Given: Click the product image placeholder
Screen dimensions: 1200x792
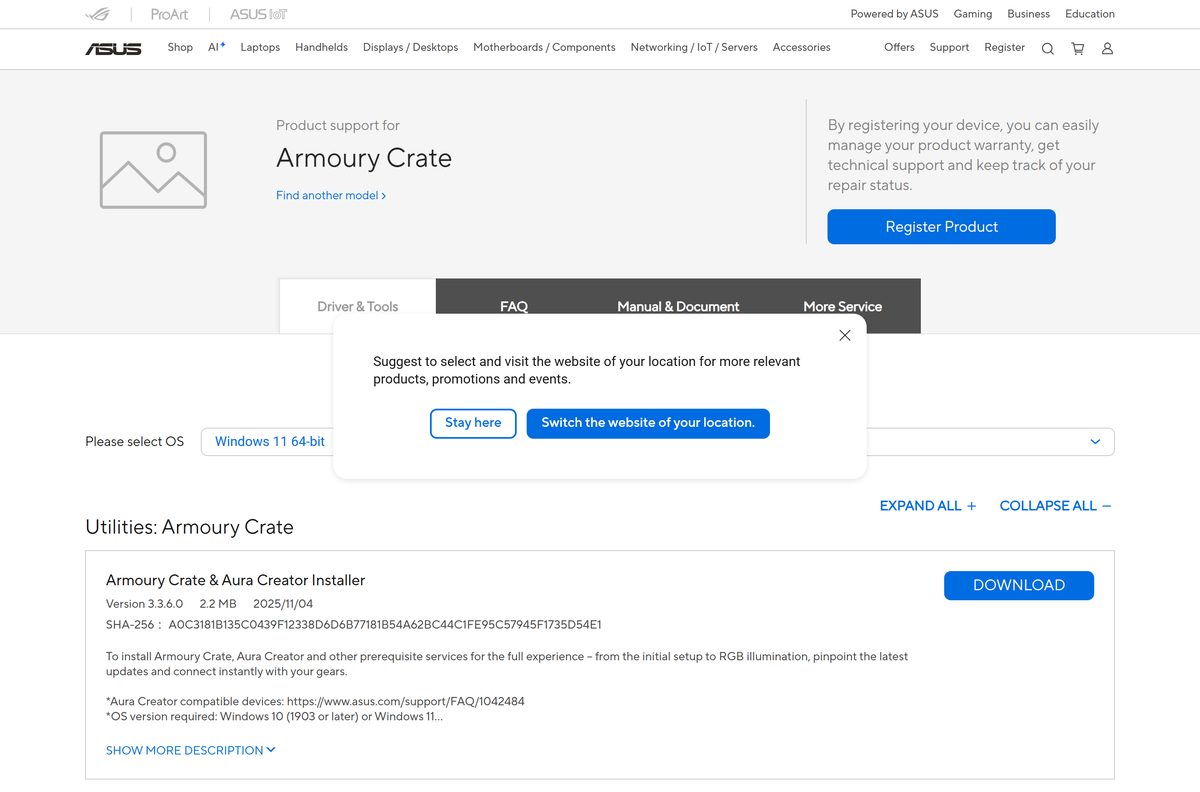Looking at the screenshot, I should point(153,170).
